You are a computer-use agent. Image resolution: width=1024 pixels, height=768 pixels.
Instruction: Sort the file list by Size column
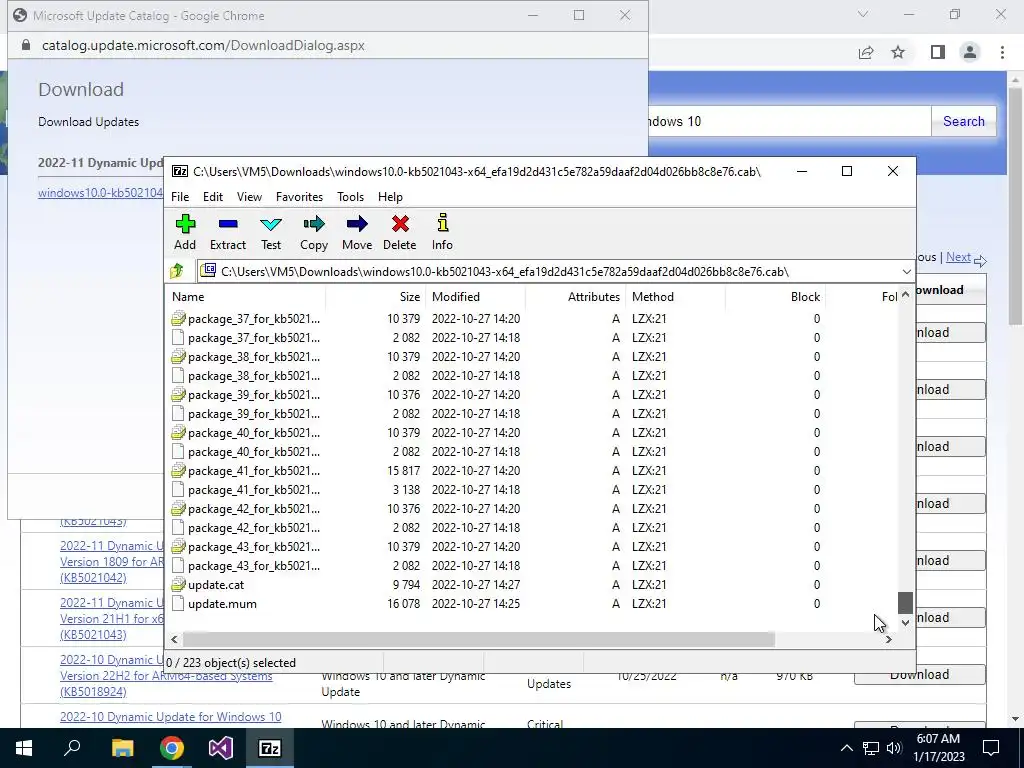[376, 296]
